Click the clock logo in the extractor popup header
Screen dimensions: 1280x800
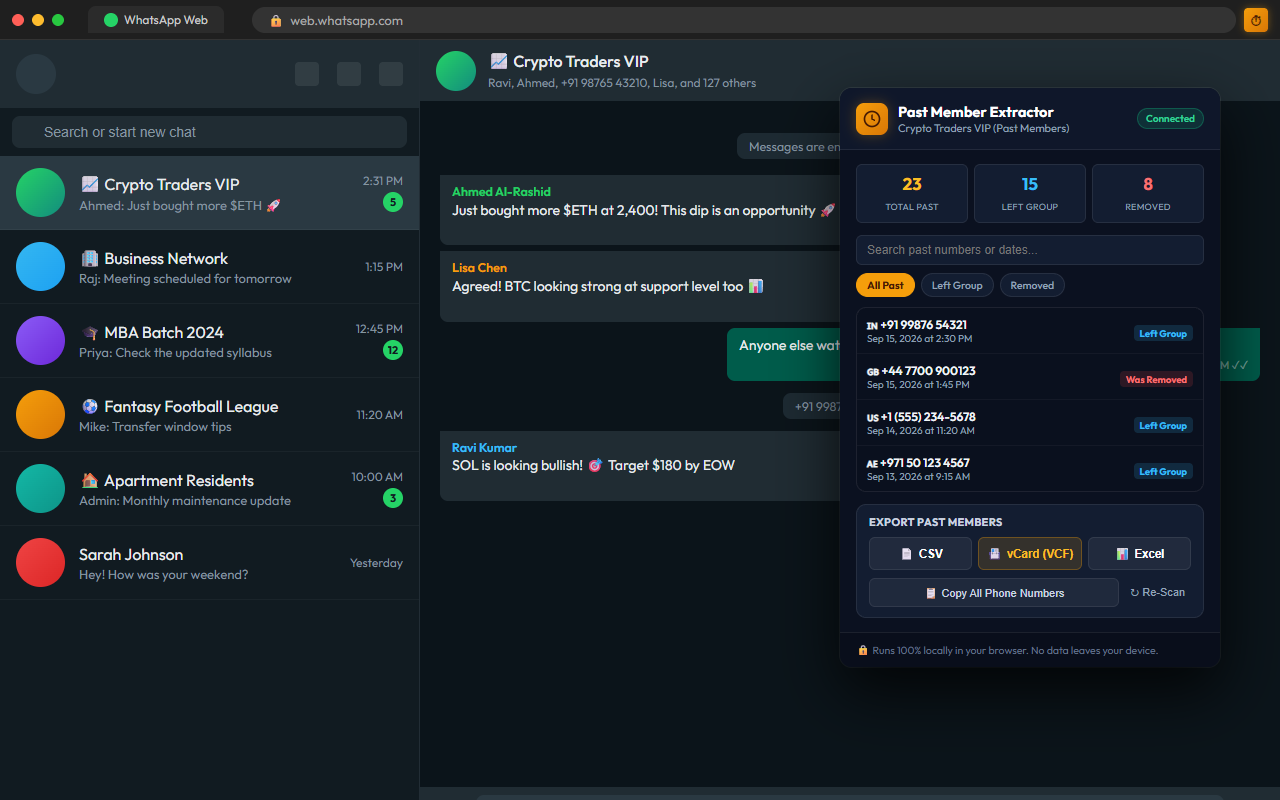click(872, 119)
